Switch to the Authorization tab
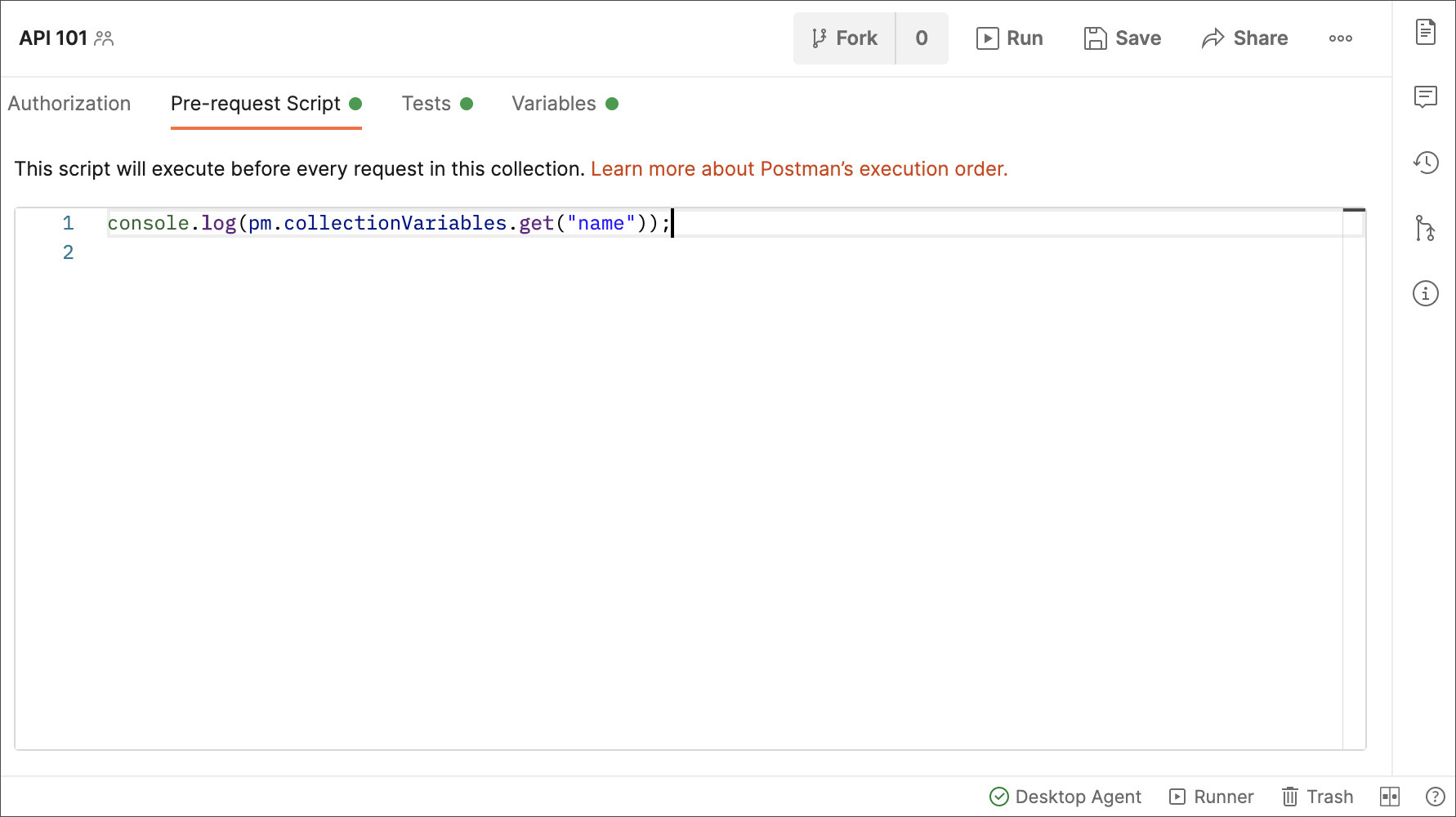The height and width of the screenshot is (817, 1456). (x=69, y=103)
